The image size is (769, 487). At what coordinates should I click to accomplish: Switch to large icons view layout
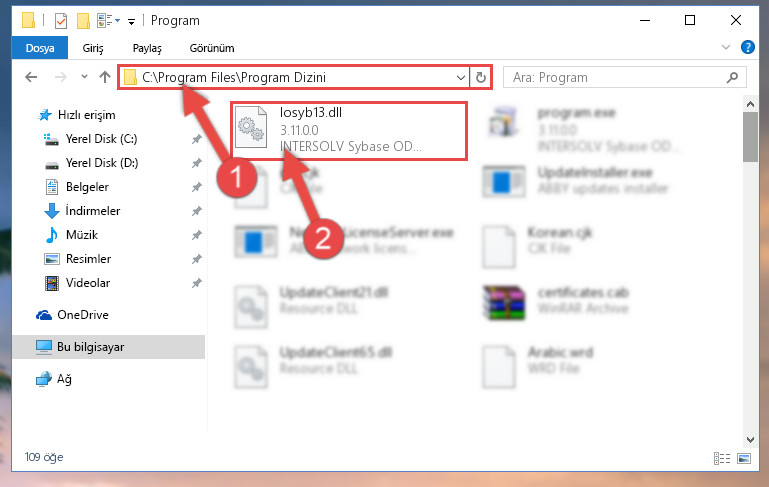(x=744, y=458)
